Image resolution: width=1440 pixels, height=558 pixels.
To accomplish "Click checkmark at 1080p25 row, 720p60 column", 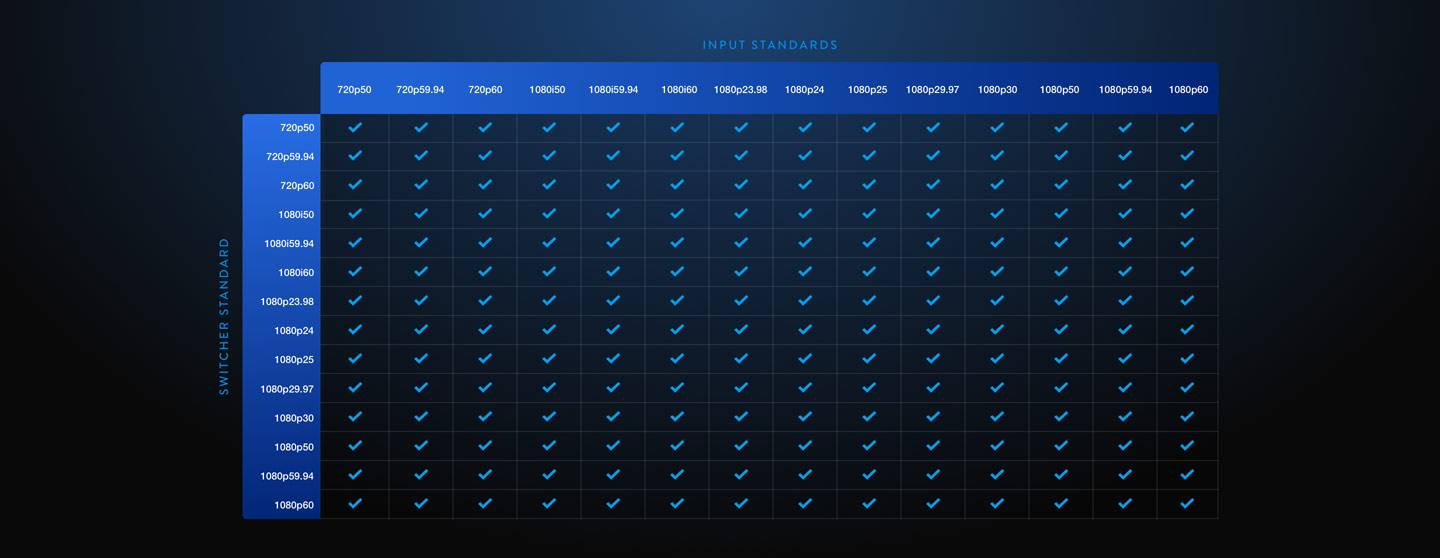I will [x=485, y=359].
